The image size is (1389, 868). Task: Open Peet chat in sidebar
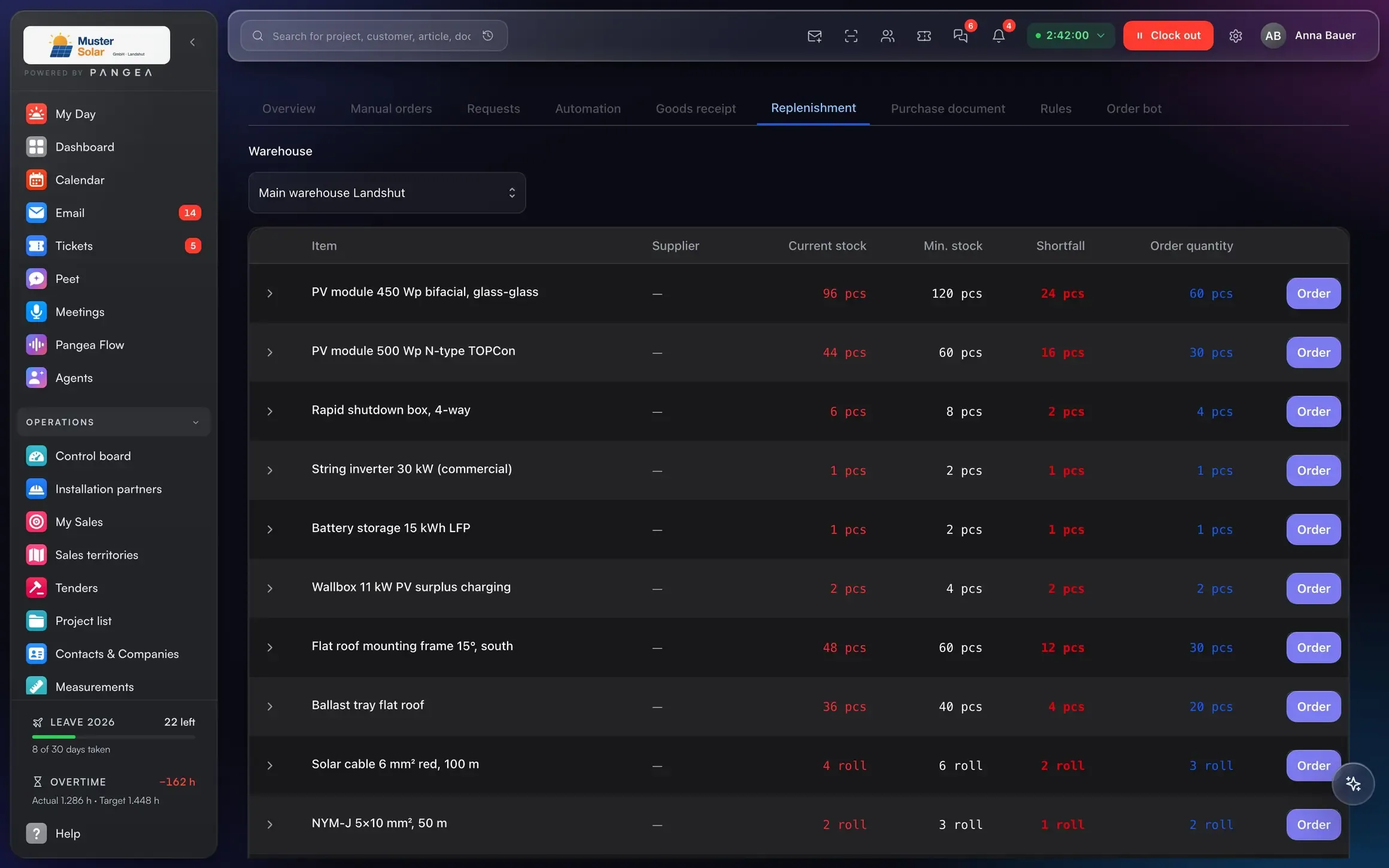click(114, 279)
